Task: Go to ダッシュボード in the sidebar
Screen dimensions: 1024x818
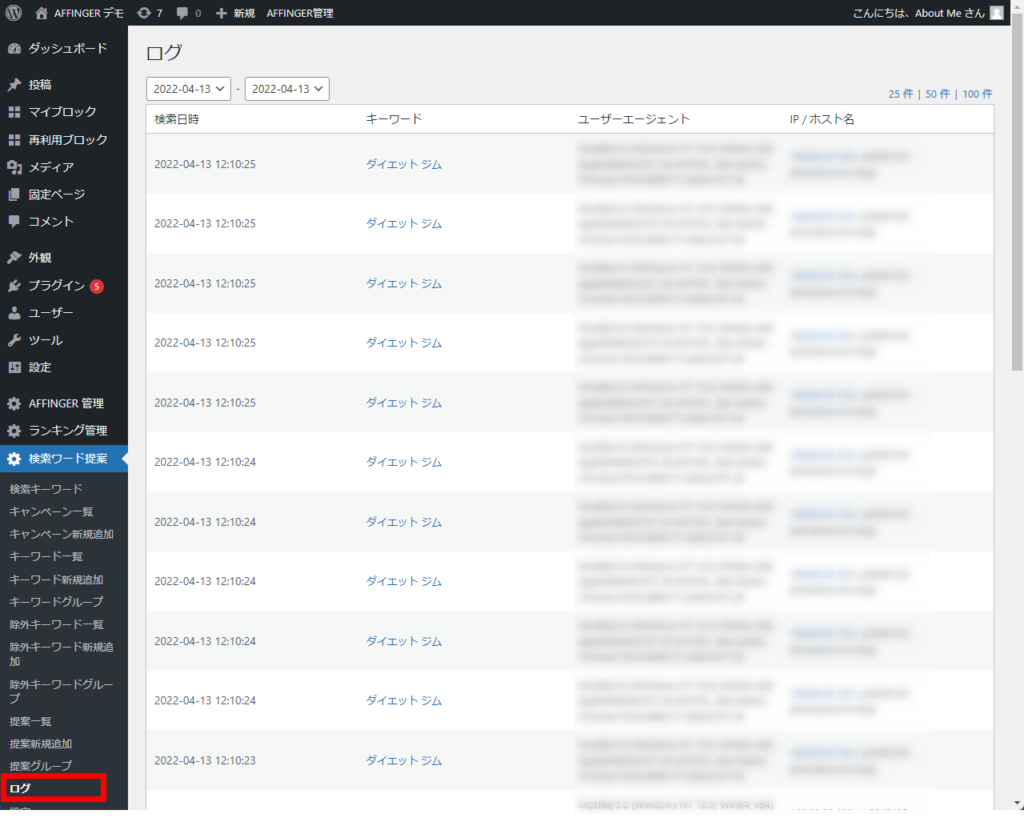Action: coord(67,48)
